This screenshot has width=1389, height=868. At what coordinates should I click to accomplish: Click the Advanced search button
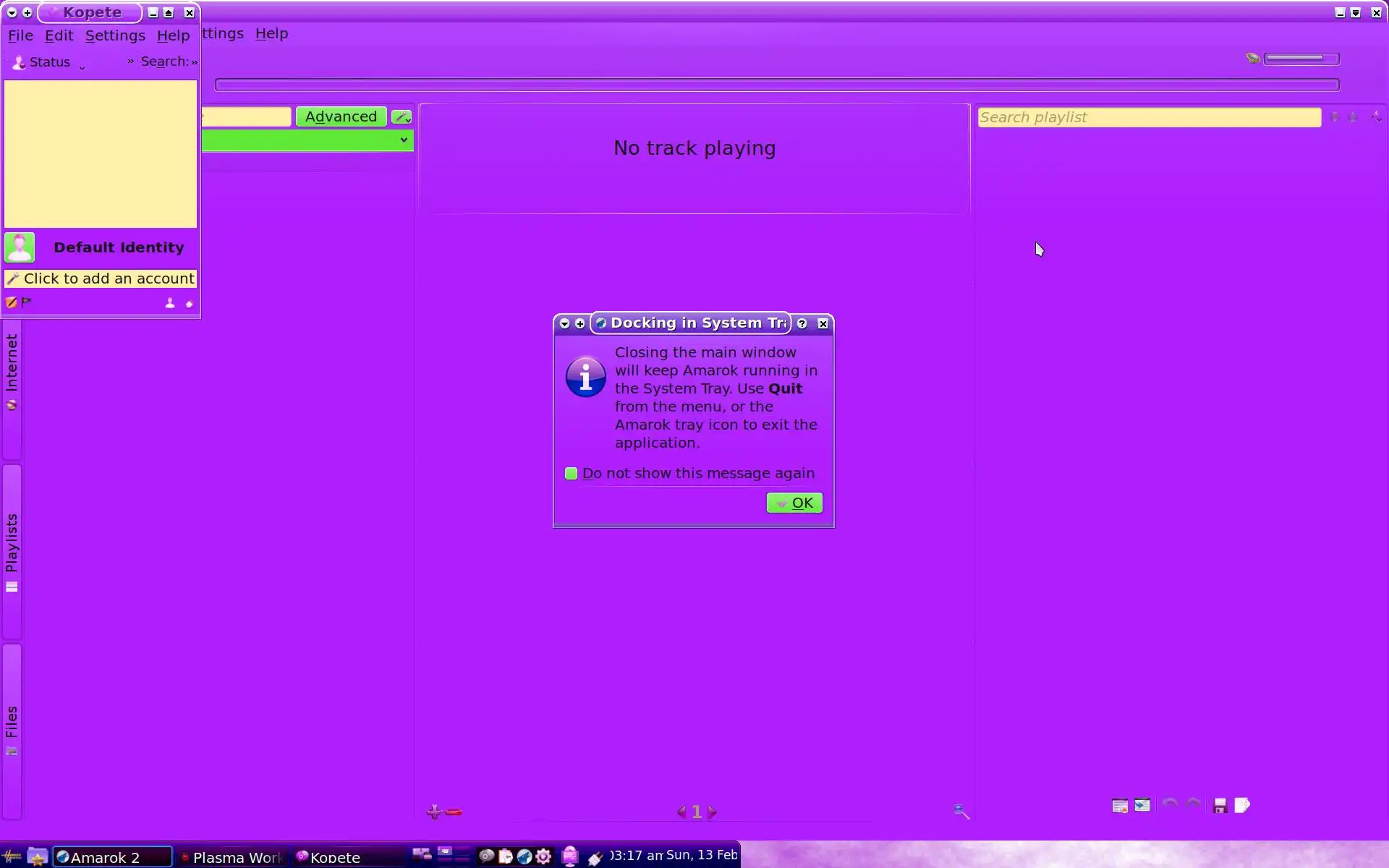[341, 116]
